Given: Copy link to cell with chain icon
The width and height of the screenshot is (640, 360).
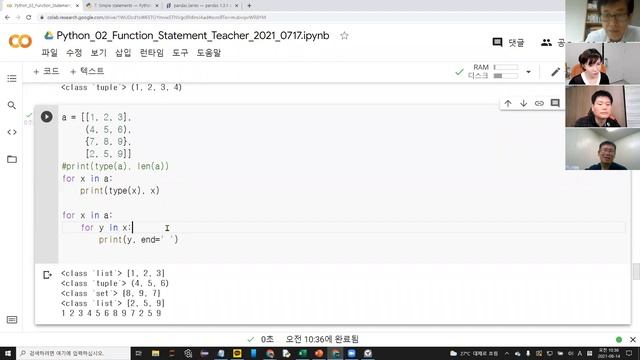Looking at the screenshot, I should [539, 103].
